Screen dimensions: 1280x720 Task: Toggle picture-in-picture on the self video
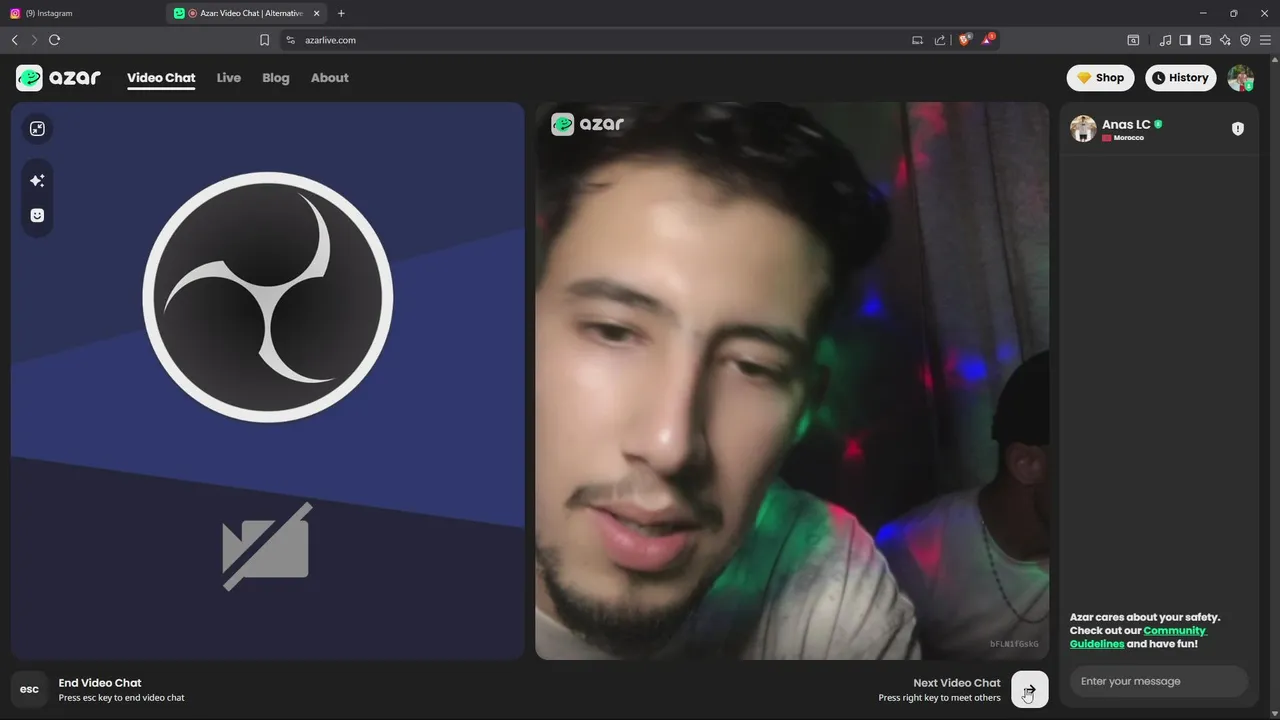(x=37, y=129)
